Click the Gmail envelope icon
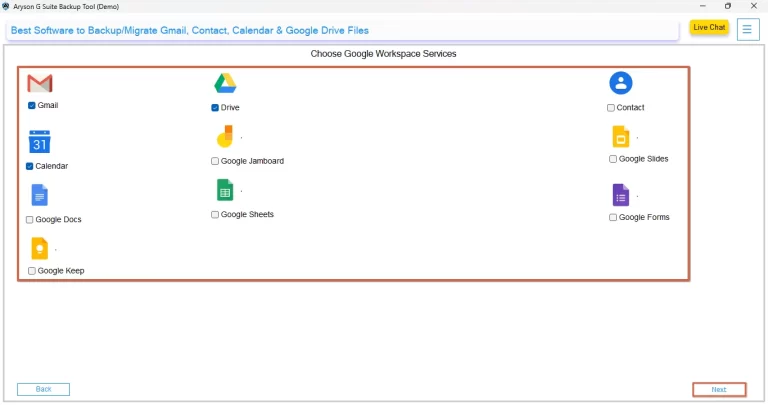The width and height of the screenshot is (768, 405). click(40, 83)
